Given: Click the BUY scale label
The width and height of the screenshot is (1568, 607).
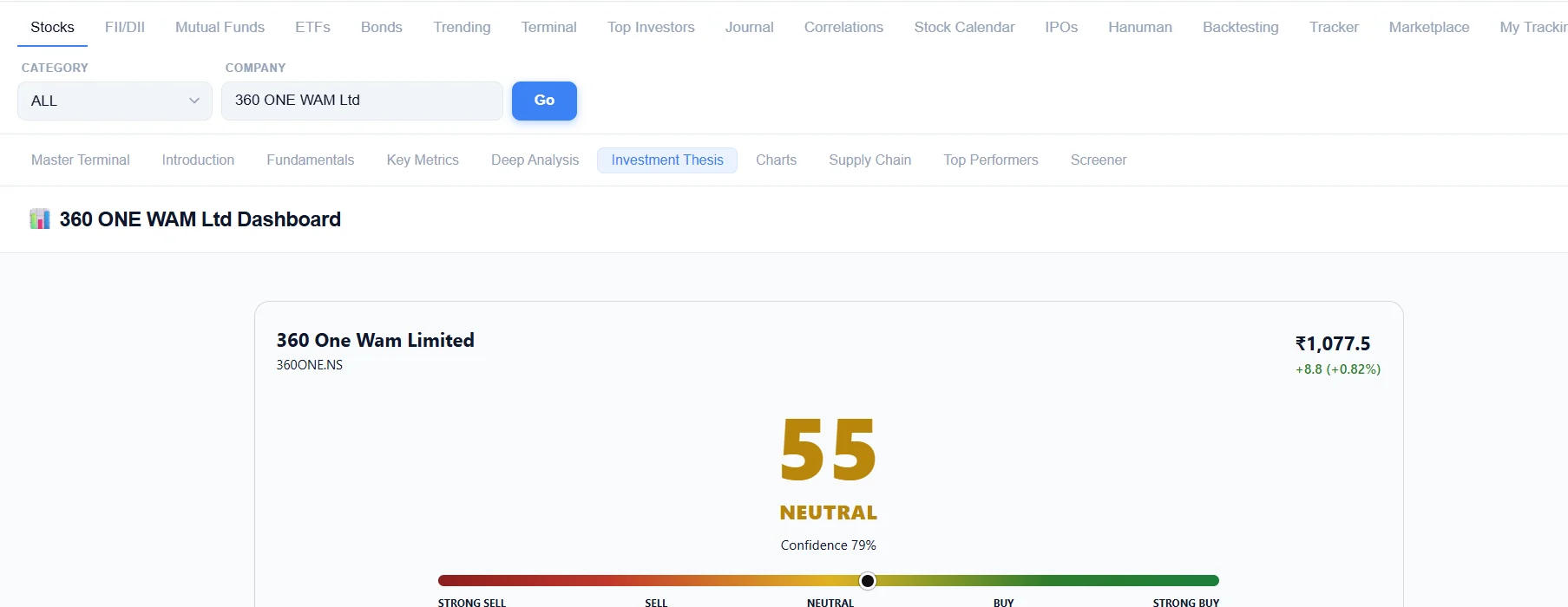Looking at the screenshot, I should (x=1004, y=602).
